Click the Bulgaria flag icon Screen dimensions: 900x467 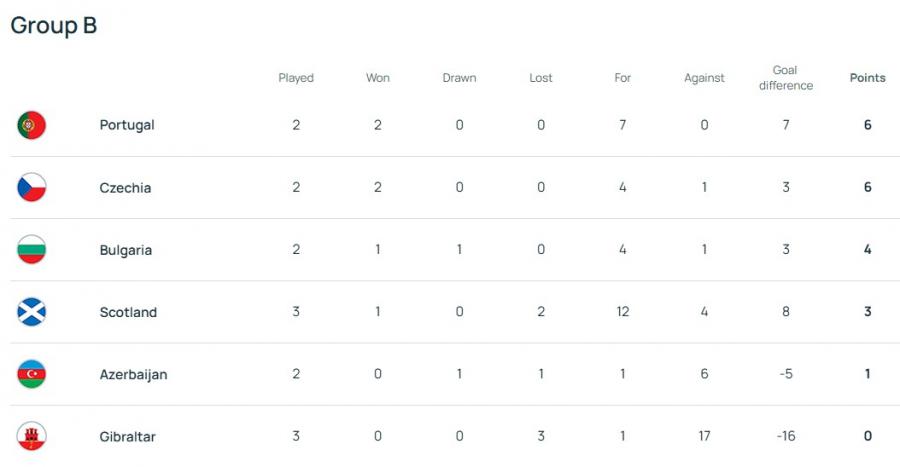pos(32,250)
